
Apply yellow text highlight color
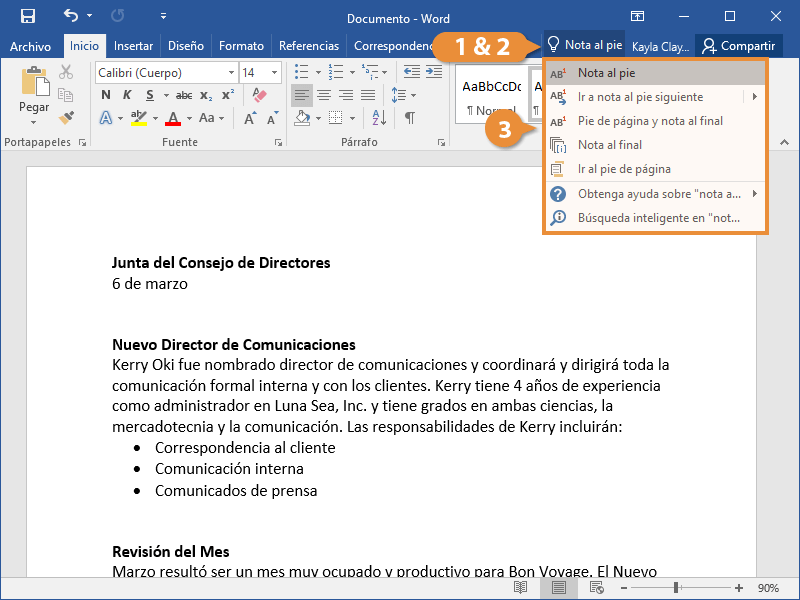[139, 118]
